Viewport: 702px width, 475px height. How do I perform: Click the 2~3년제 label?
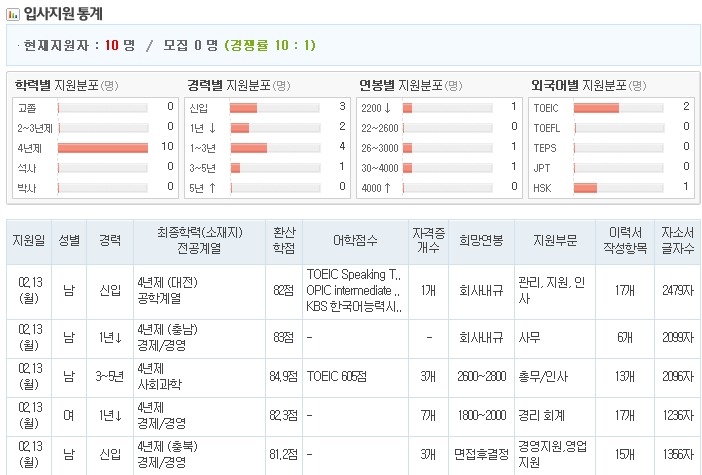(35, 128)
